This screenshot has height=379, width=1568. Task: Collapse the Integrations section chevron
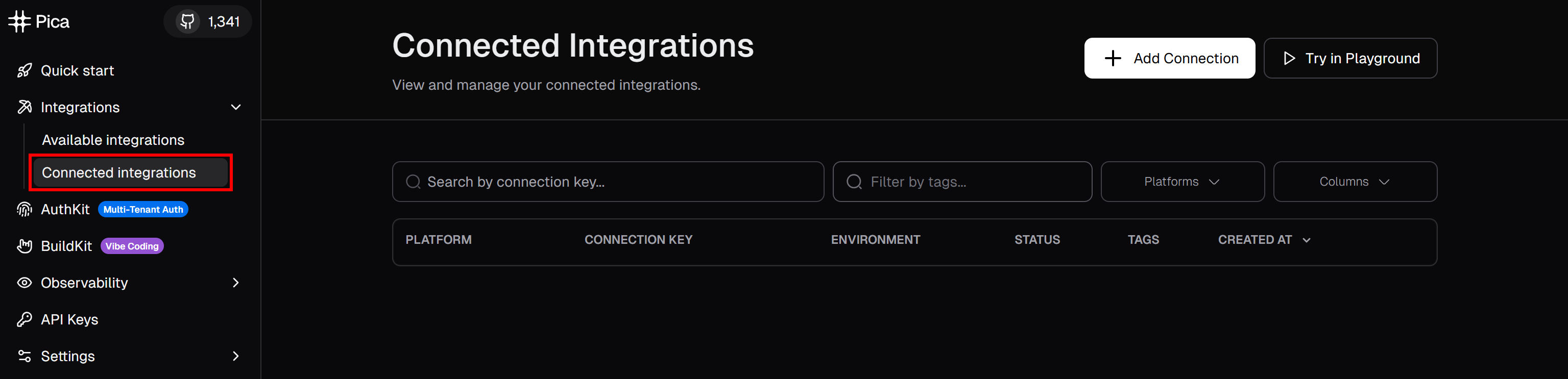pyautogui.click(x=235, y=108)
